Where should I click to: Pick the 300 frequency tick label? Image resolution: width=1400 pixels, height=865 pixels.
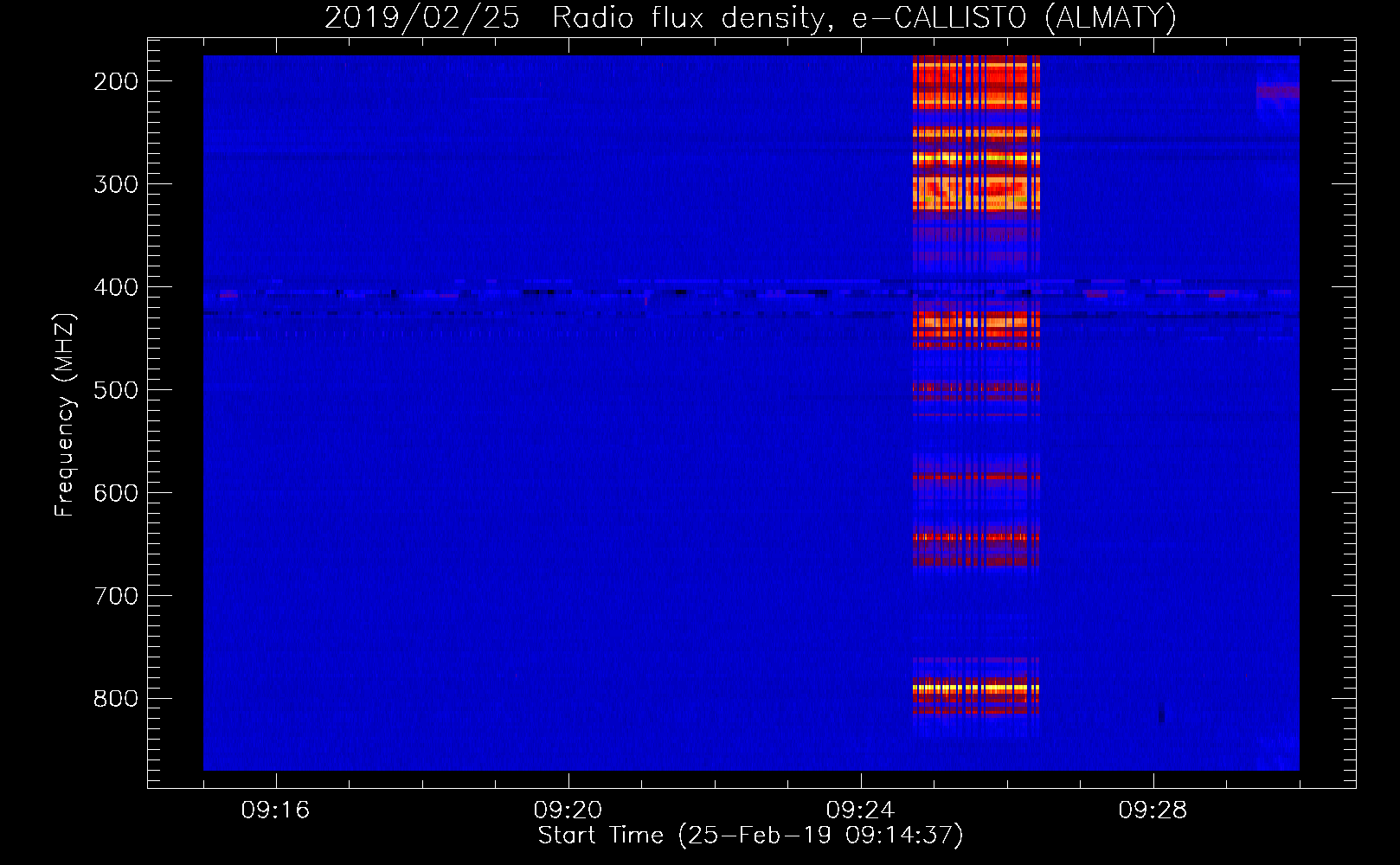(x=116, y=184)
